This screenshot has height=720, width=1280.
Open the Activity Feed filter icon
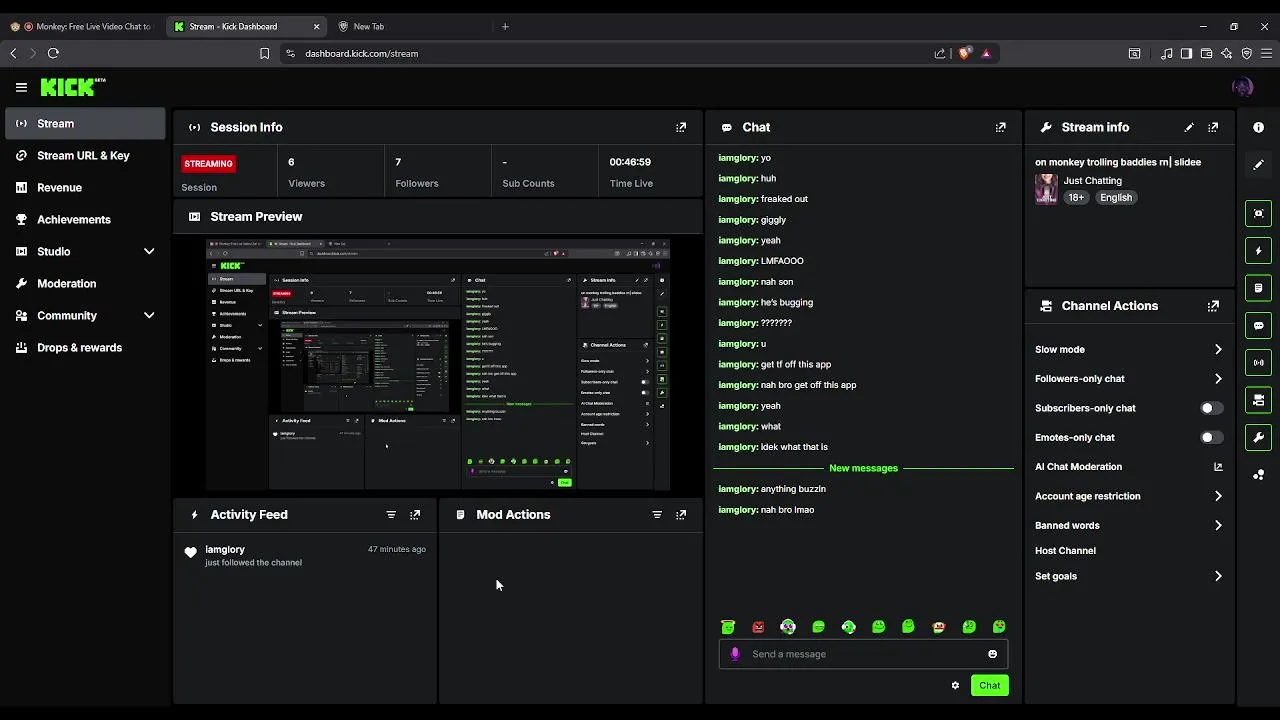(x=391, y=514)
